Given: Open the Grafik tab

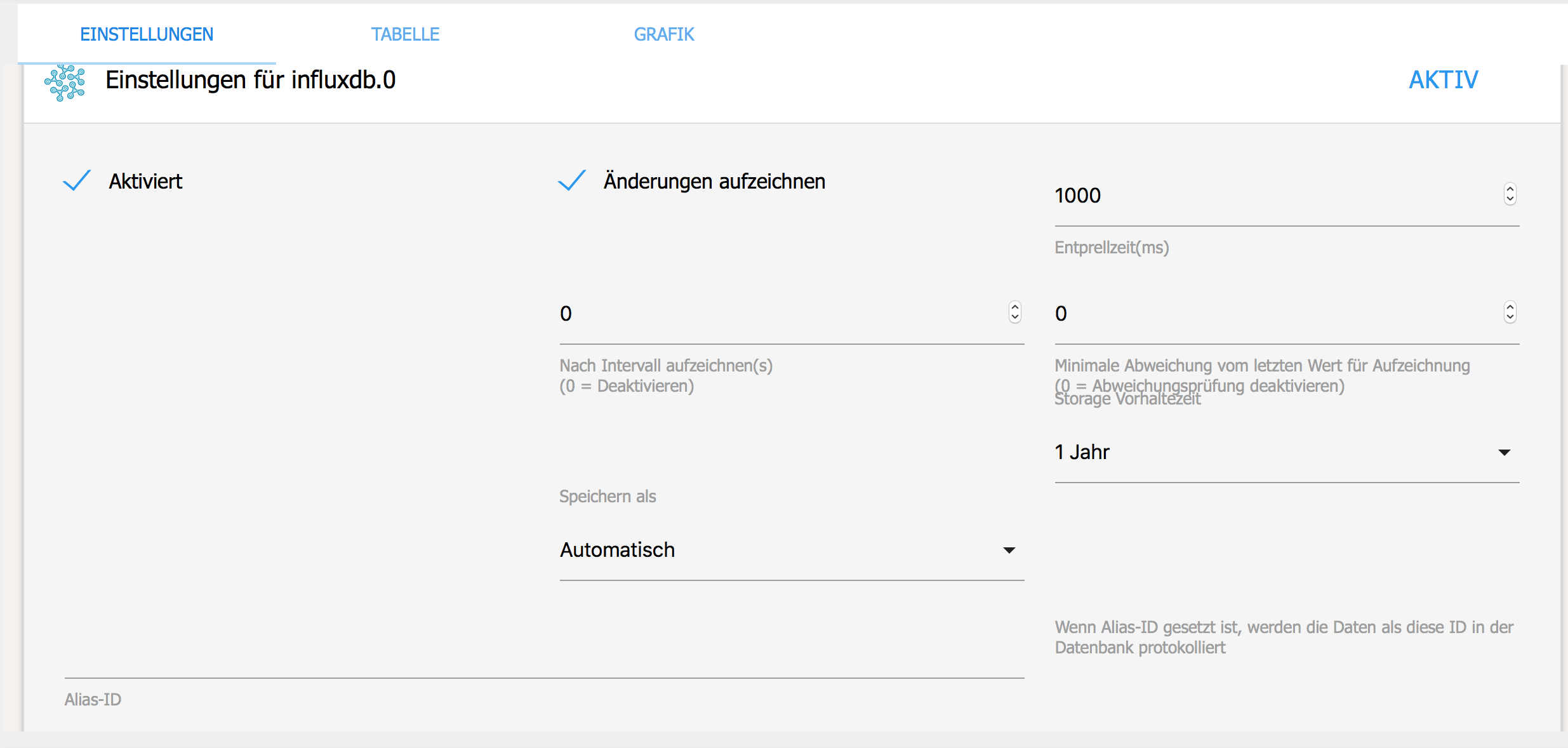Looking at the screenshot, I should tap(663, 34).
